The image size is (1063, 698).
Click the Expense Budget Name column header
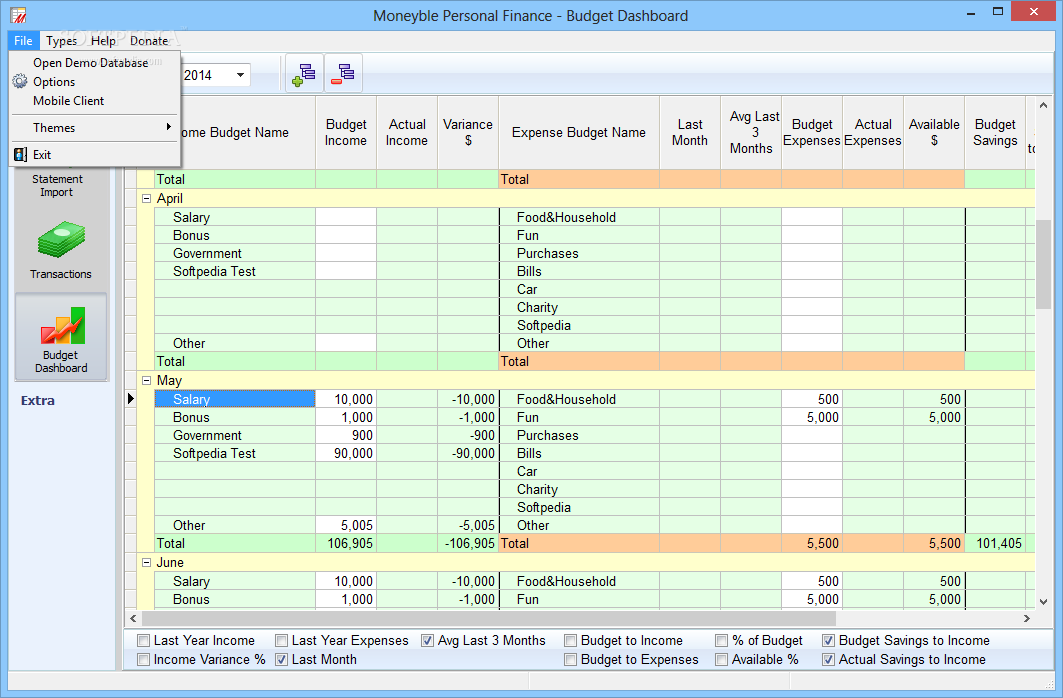pos(579,133)
